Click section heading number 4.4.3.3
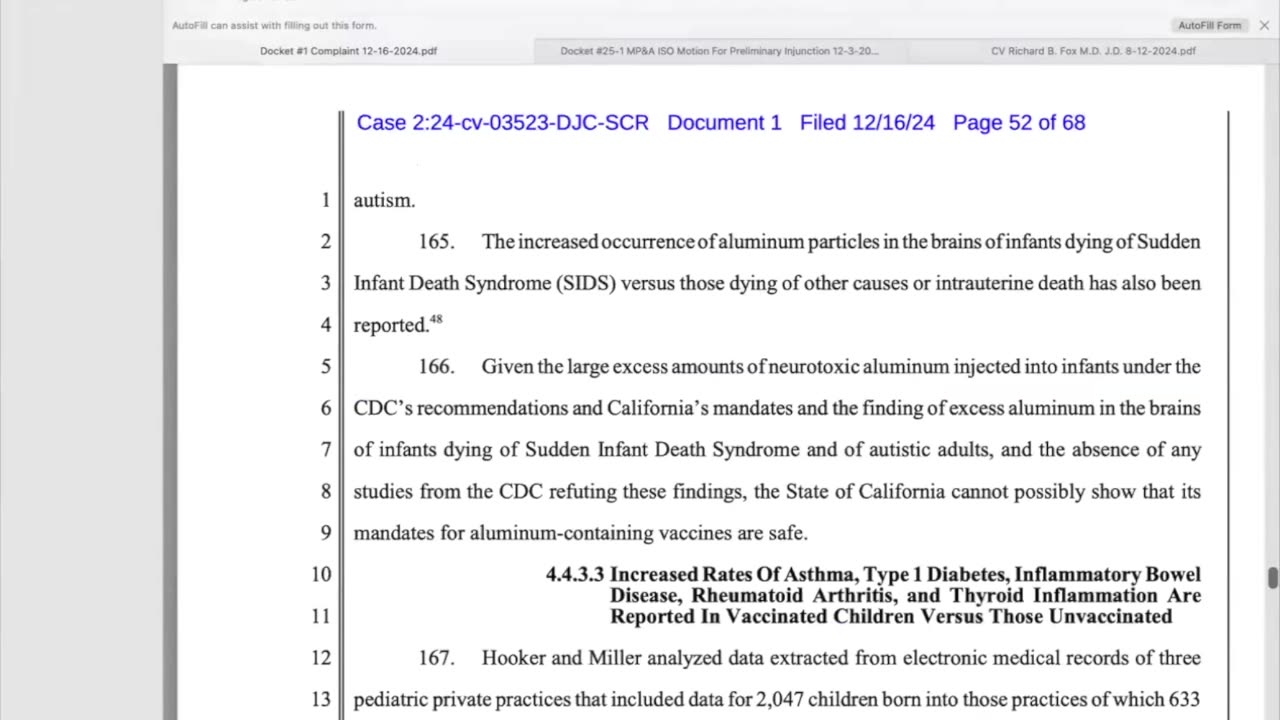The height and width of the screenshot is (720, 1280). [x=574, y=574]
